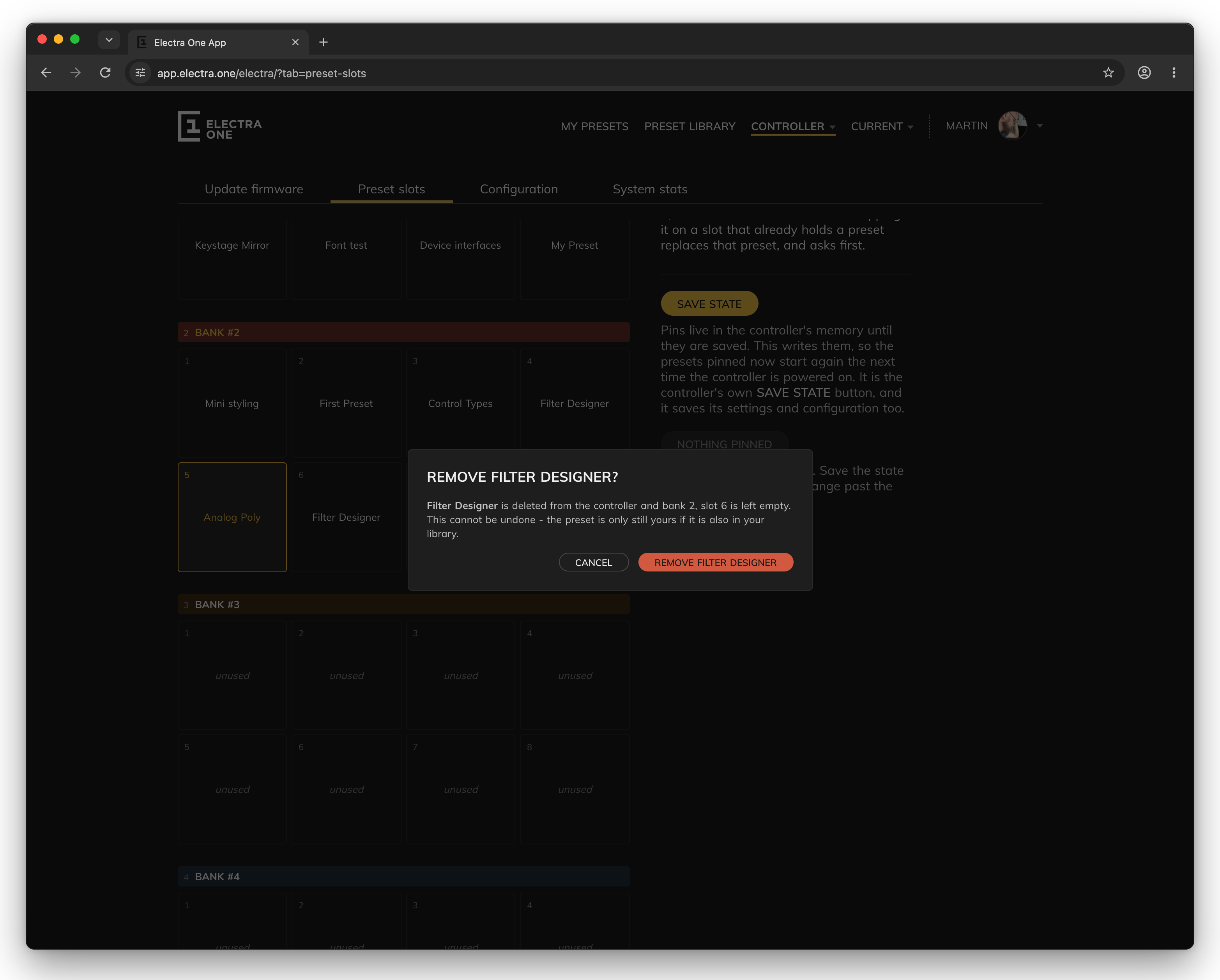Confirm with REMOVE FILTER DESIGNER button
The width and height of the screenshot is (1220, 980).
coord(716,563)
